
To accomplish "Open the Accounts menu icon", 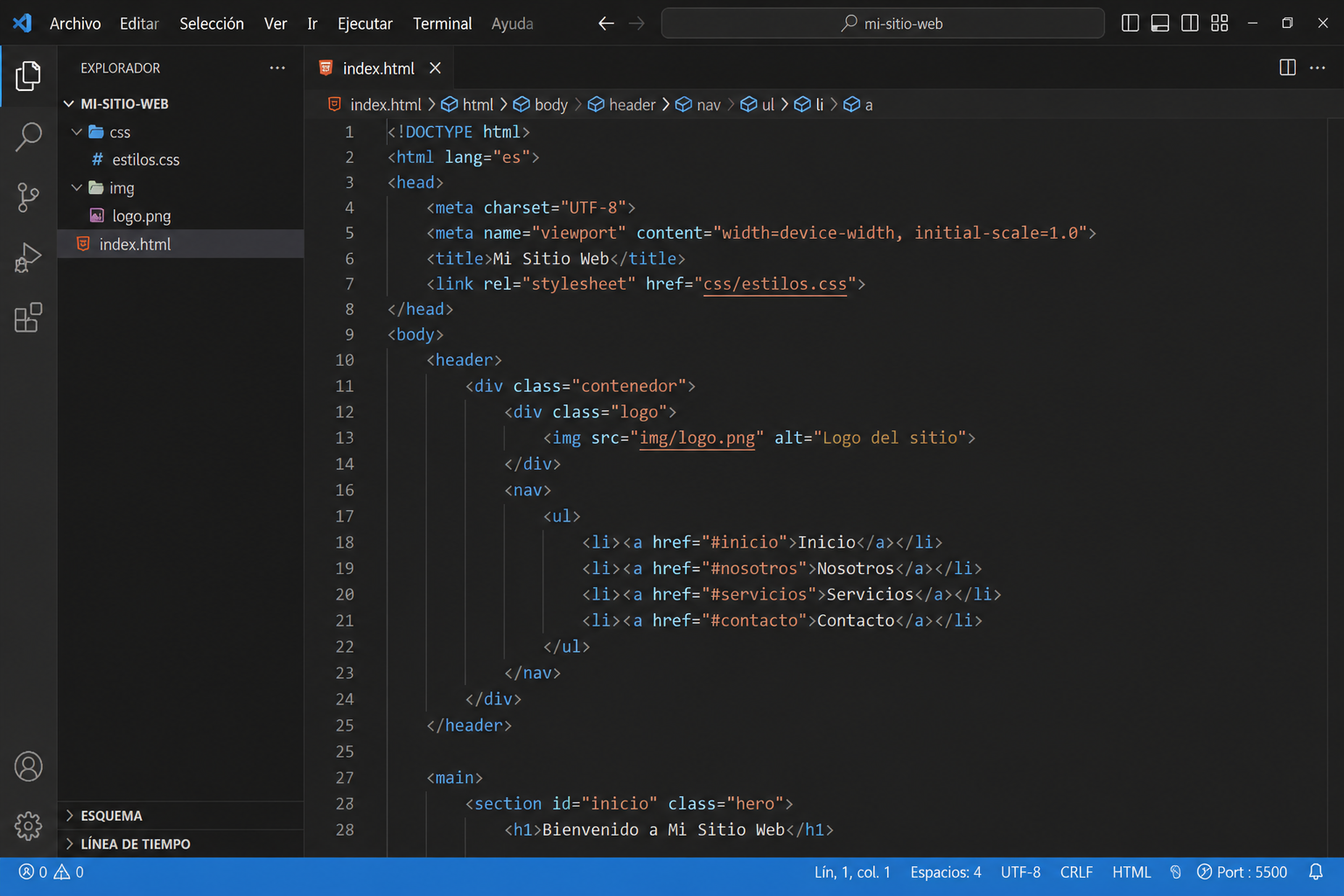I will [x=28, y=766].
